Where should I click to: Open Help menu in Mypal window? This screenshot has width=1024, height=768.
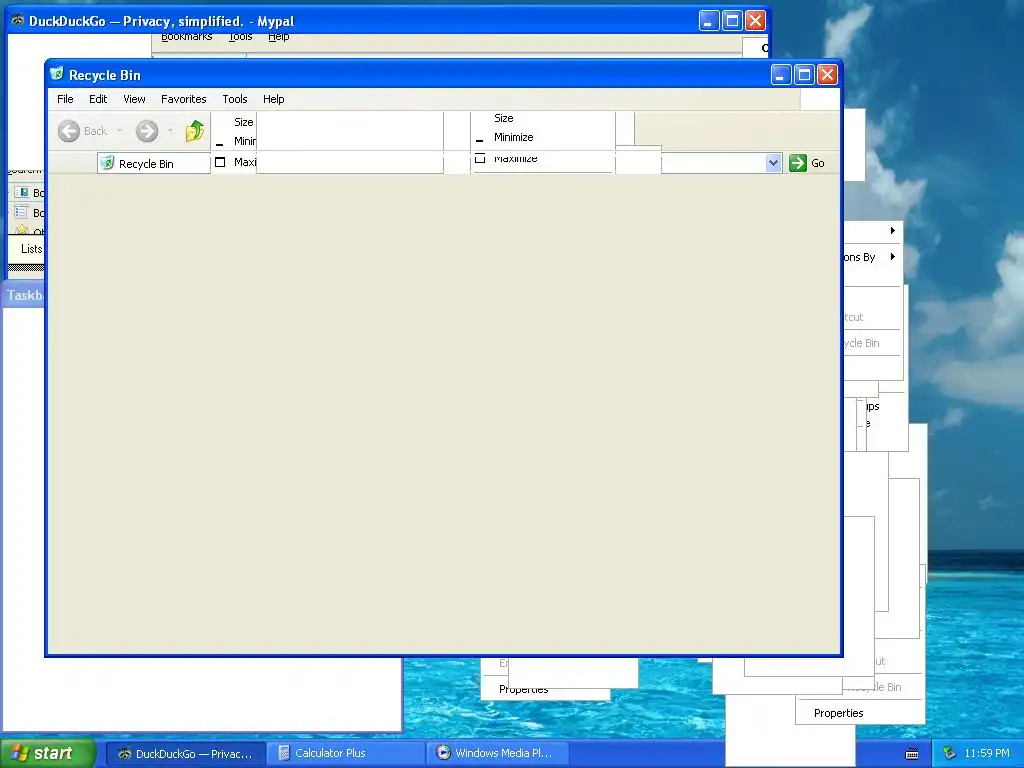[x=279, y=37]
